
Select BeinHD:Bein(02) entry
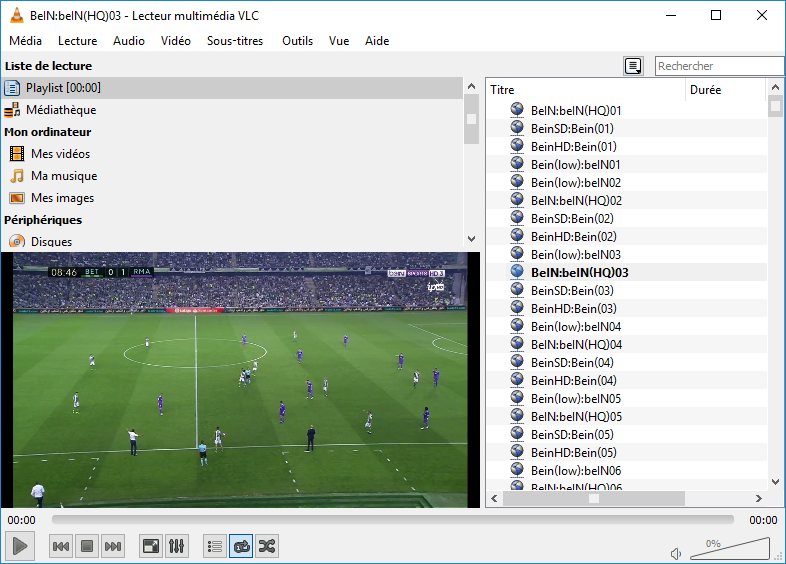tap(627, 237)
